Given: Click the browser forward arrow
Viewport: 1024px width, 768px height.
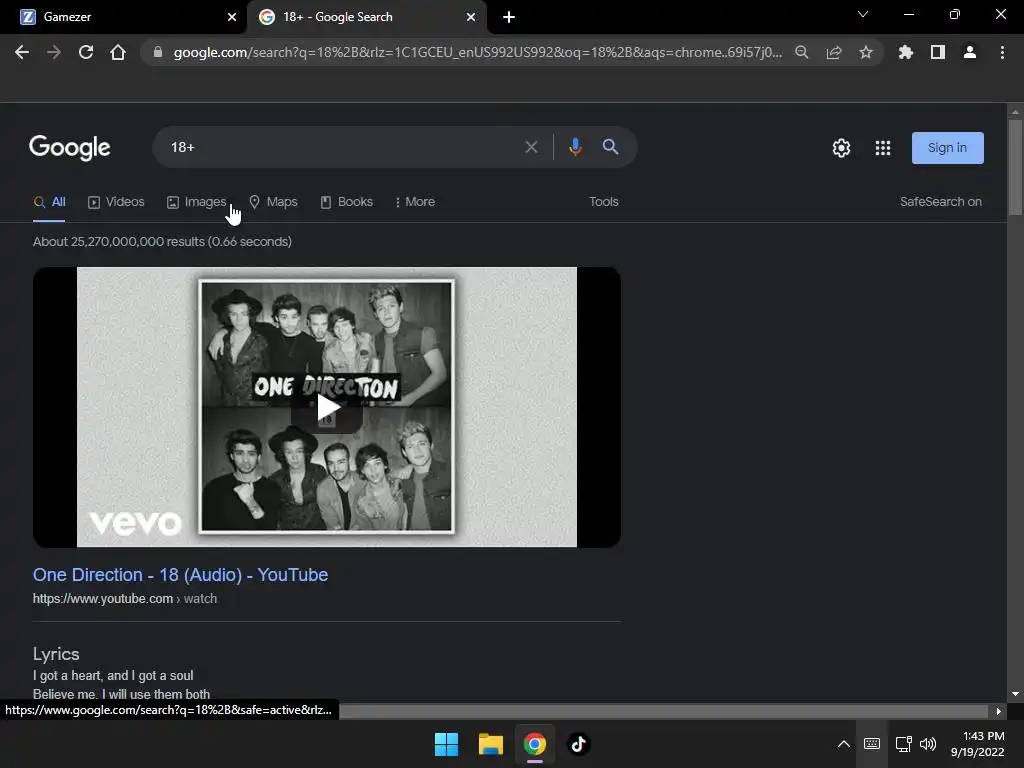Looking at the screenshot, I should point(54,52).
